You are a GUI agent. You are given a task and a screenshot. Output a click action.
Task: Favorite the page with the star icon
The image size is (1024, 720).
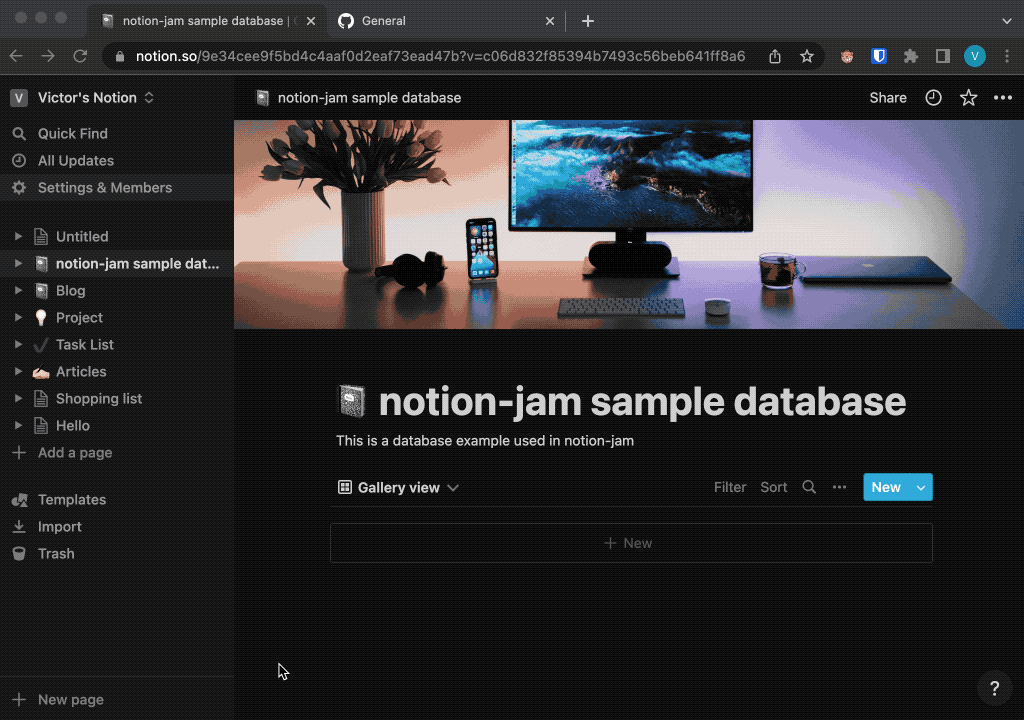click(x=967, y=97)
